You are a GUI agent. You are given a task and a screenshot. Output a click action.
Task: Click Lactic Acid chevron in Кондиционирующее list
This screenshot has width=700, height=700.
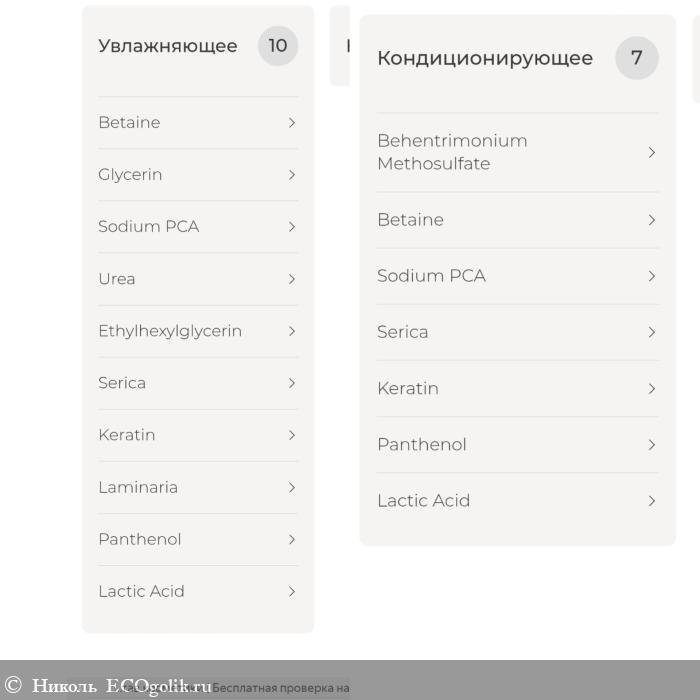click(652, 500)
